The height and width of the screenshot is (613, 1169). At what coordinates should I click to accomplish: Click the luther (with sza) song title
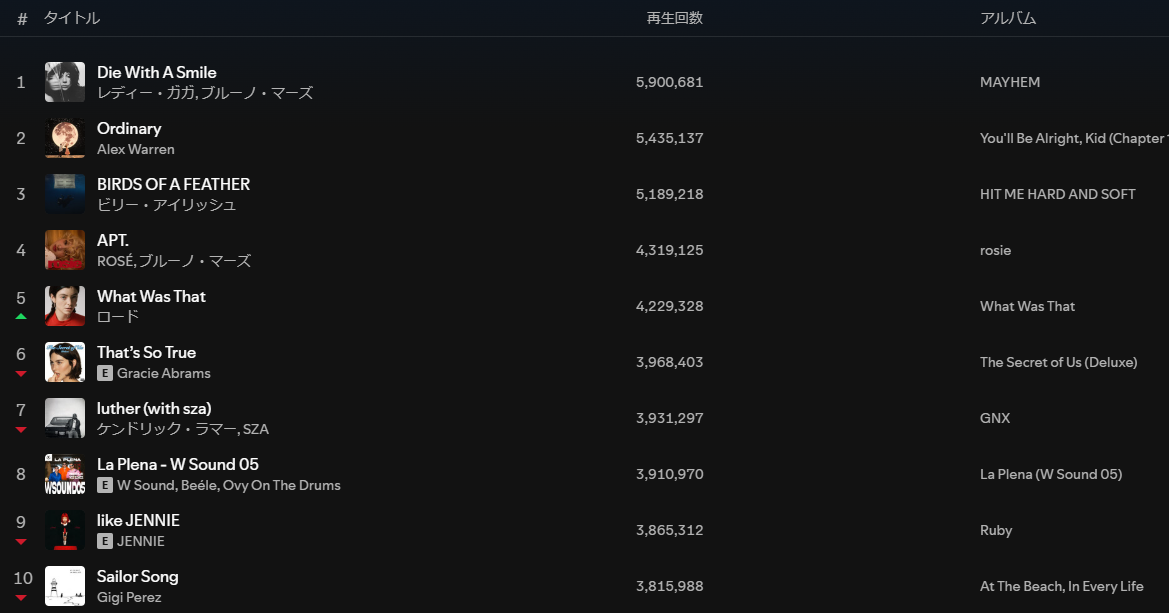click(154, 409)
